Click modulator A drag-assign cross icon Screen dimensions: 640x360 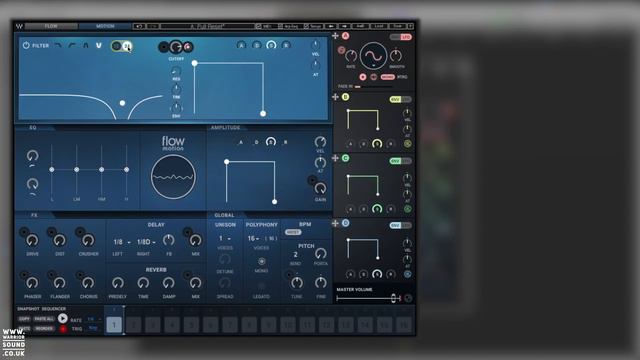pyautogui.click(x=336, y=36)
